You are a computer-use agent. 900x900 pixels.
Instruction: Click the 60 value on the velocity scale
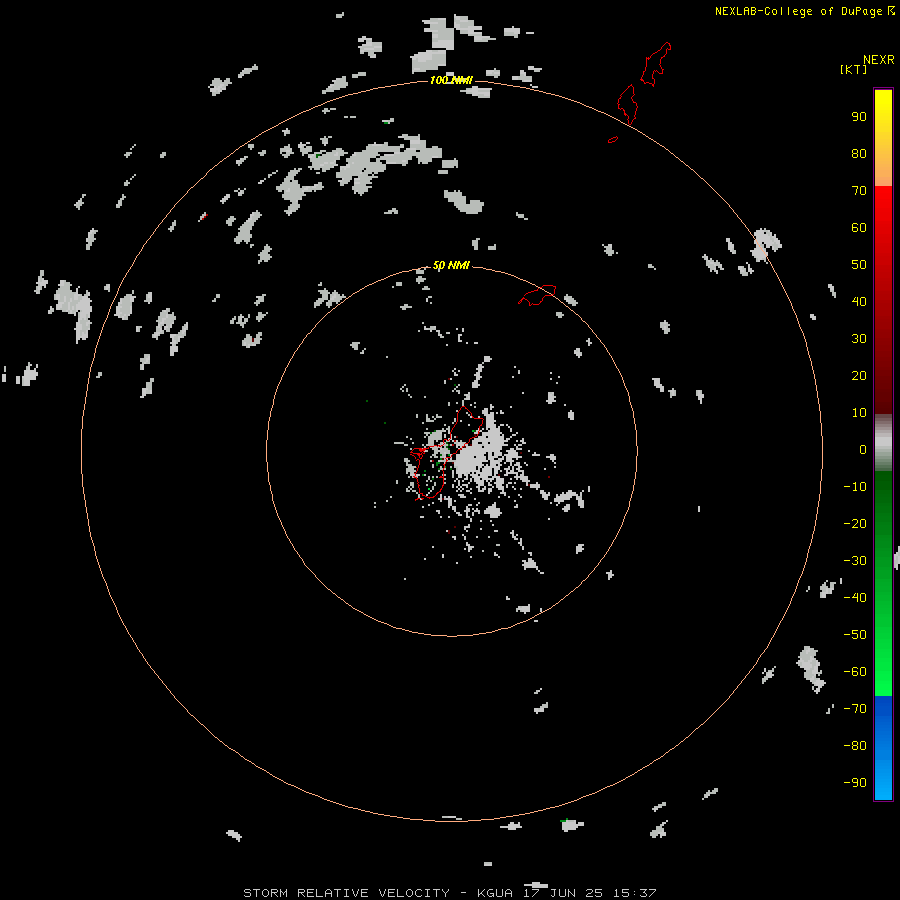pos(859,227)
